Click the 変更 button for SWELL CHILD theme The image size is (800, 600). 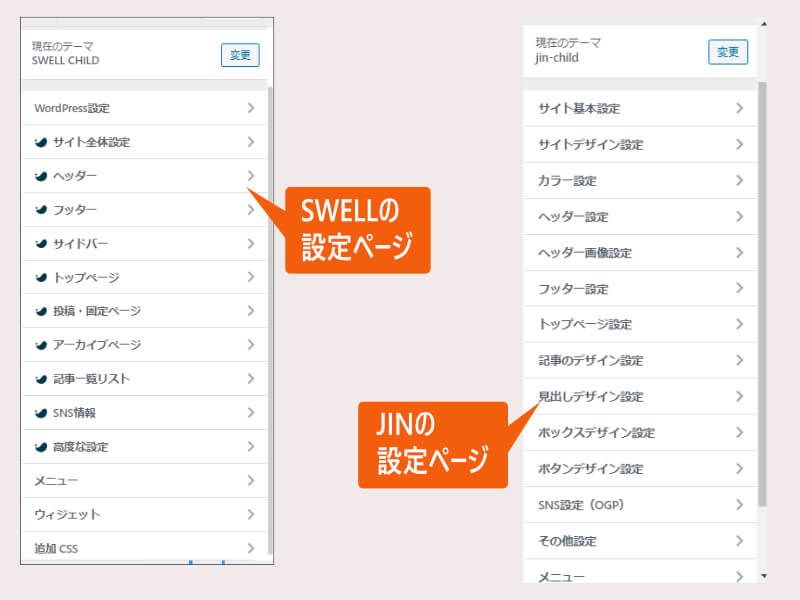tap(240, 55)
